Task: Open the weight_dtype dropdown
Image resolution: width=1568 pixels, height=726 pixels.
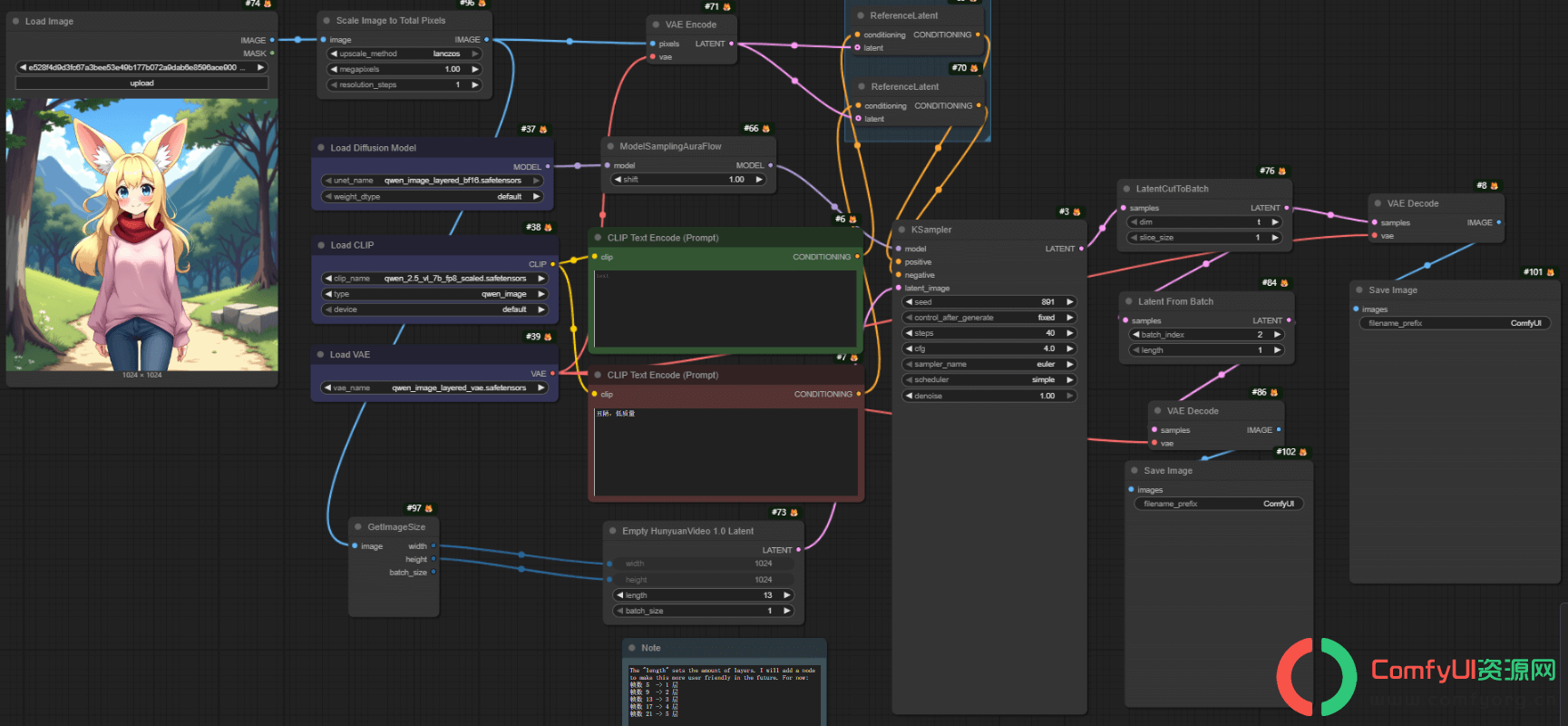Action: (432, 196)
